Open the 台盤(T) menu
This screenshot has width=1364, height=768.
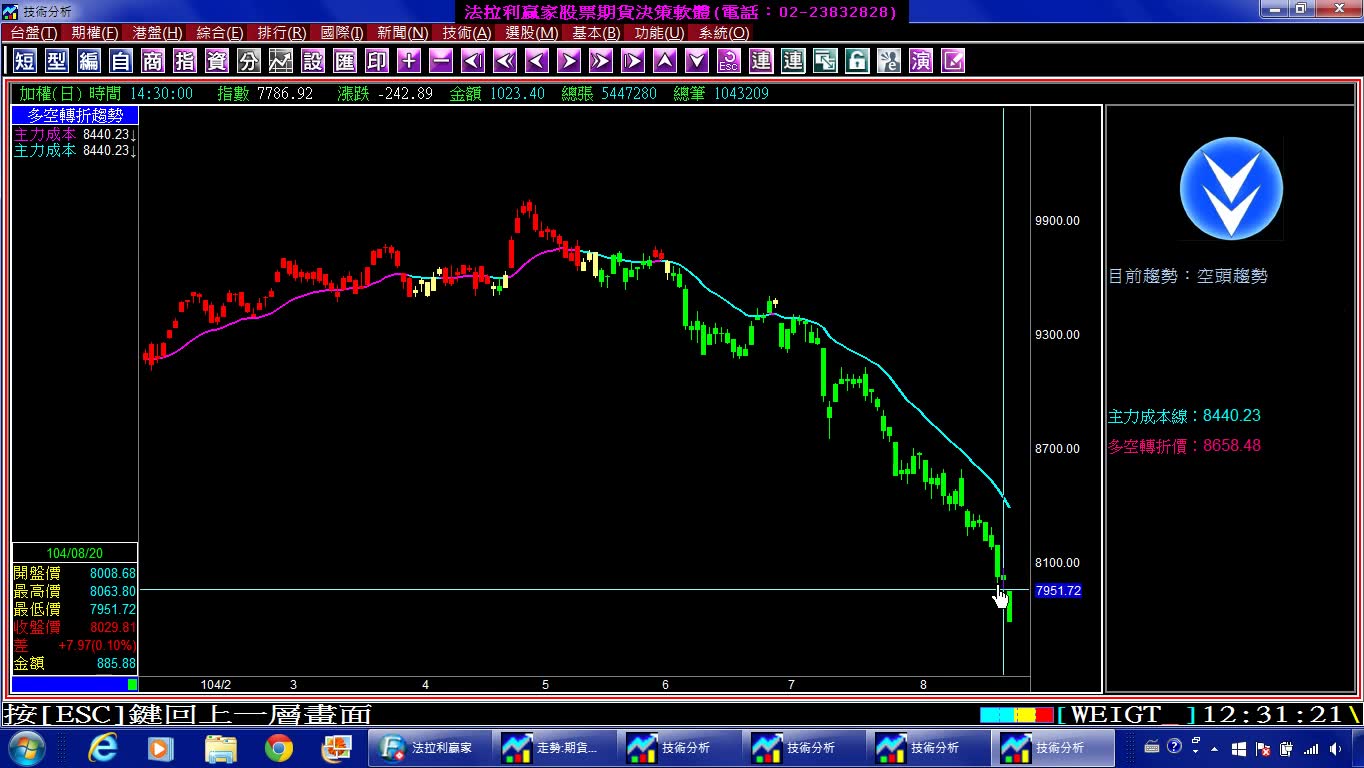34,33
